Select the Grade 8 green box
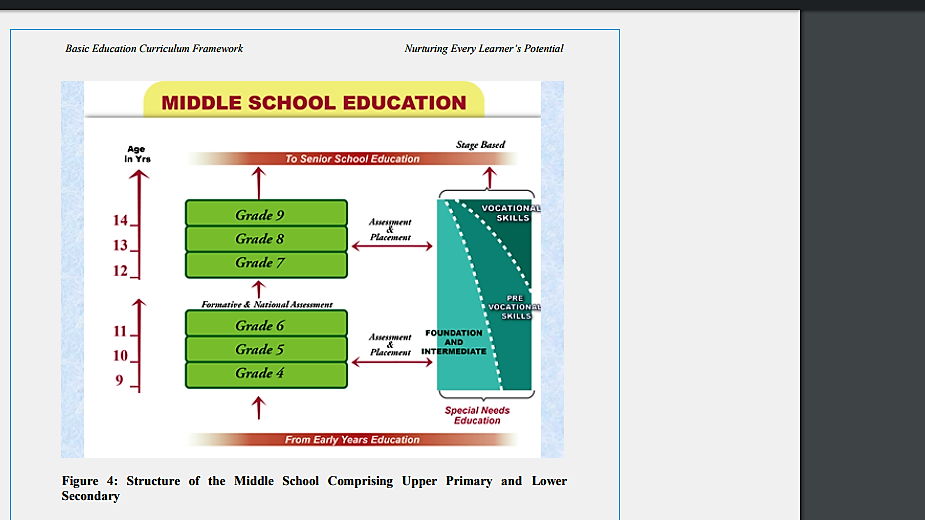This screenshot has height=520, width=925. point(266,239)
